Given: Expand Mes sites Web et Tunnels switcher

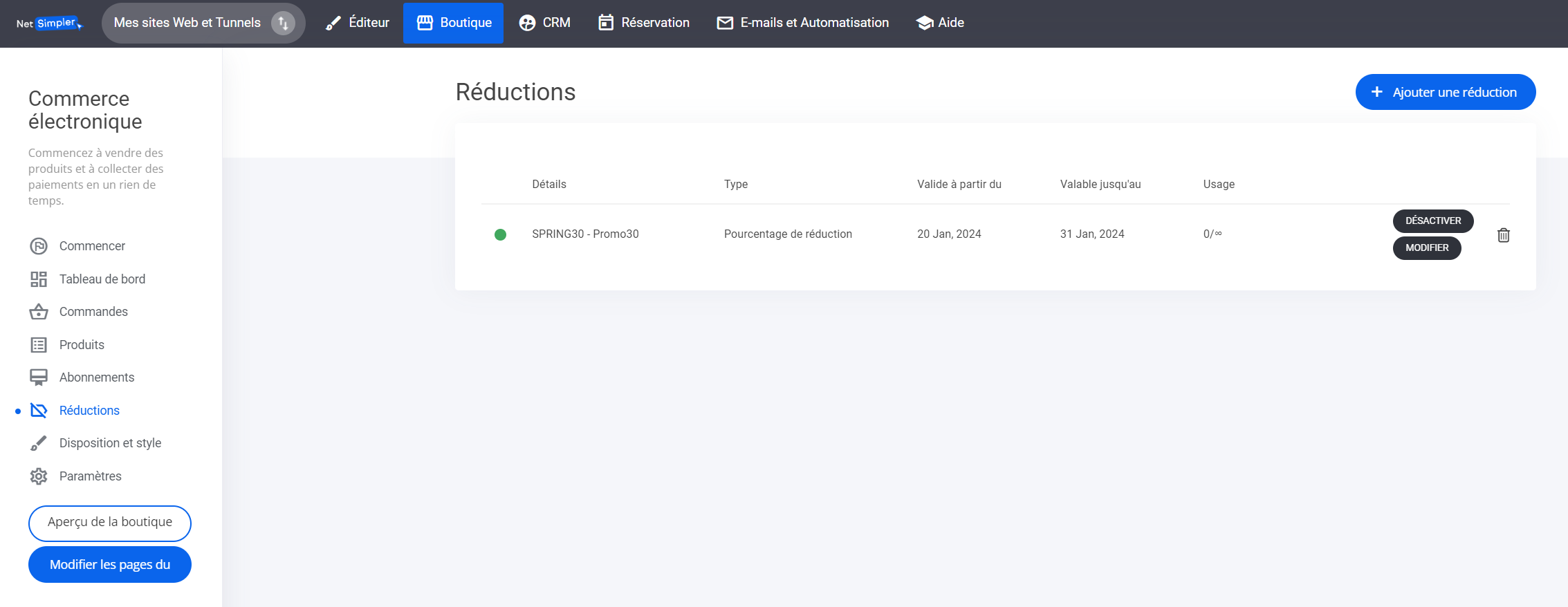Looking at the screenshot, I should pyautogui.click(x=187, y=23).
